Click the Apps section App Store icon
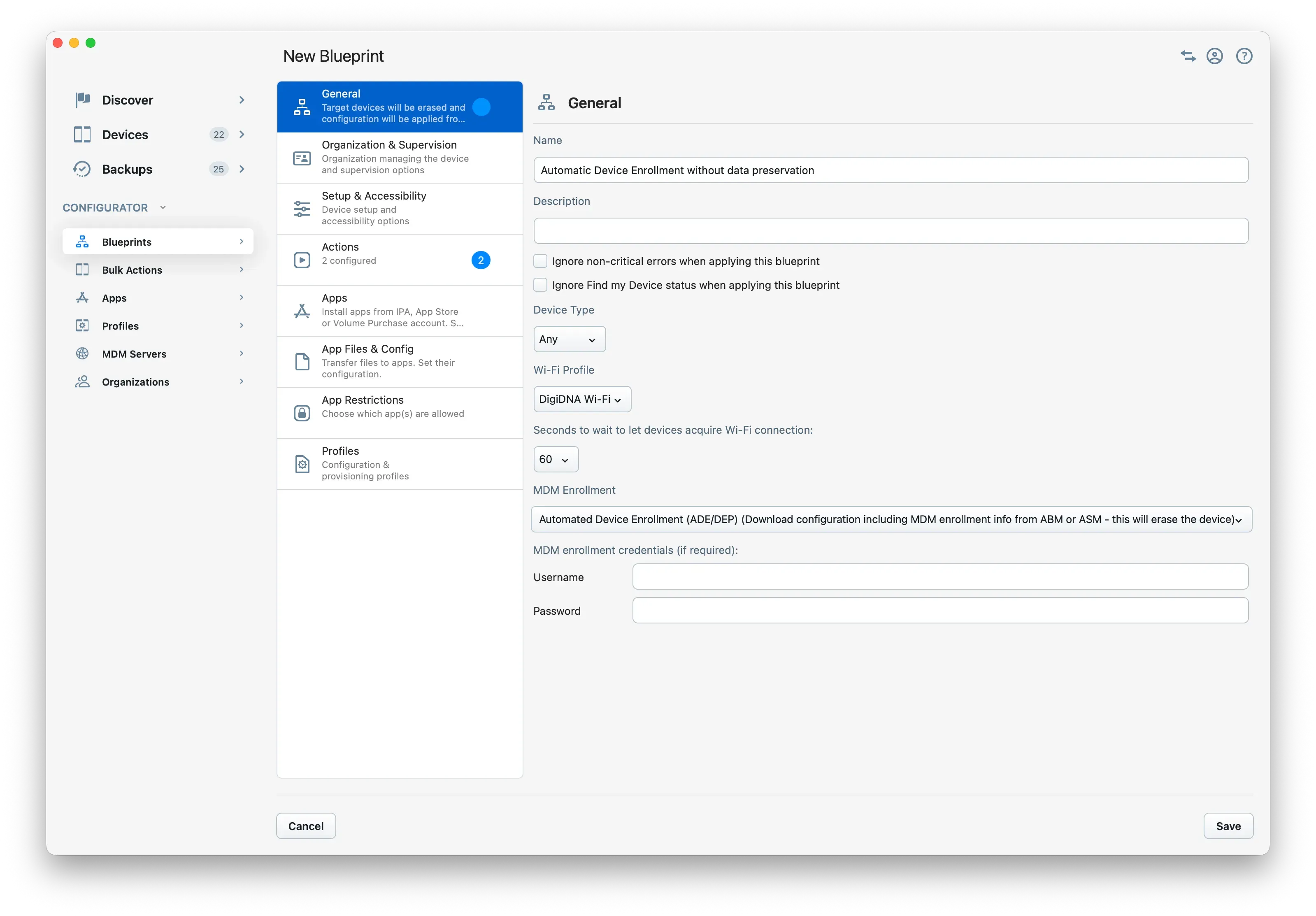The height and width of the screenshot is (916, 1316). (302, 311)
